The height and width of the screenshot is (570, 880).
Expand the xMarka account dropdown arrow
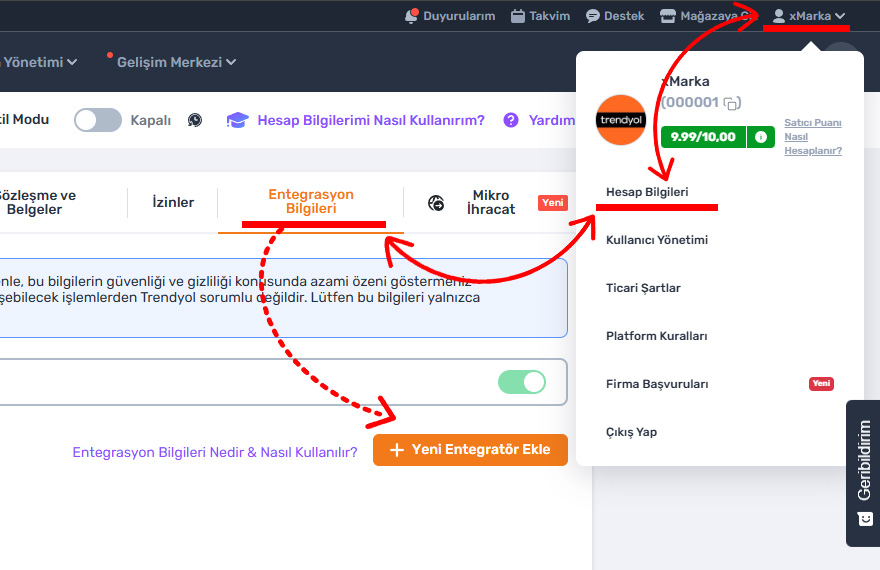[x=840, y=16]
